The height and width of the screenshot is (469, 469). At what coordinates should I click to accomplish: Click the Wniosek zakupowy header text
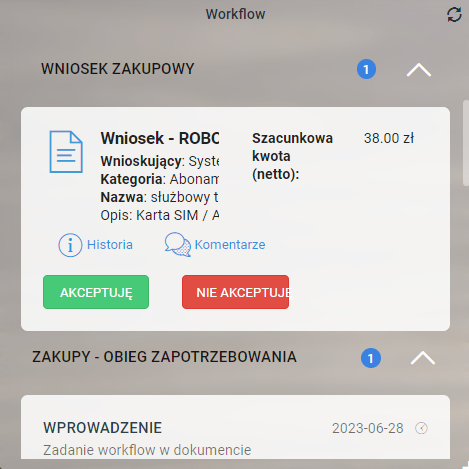coord(118,69)
